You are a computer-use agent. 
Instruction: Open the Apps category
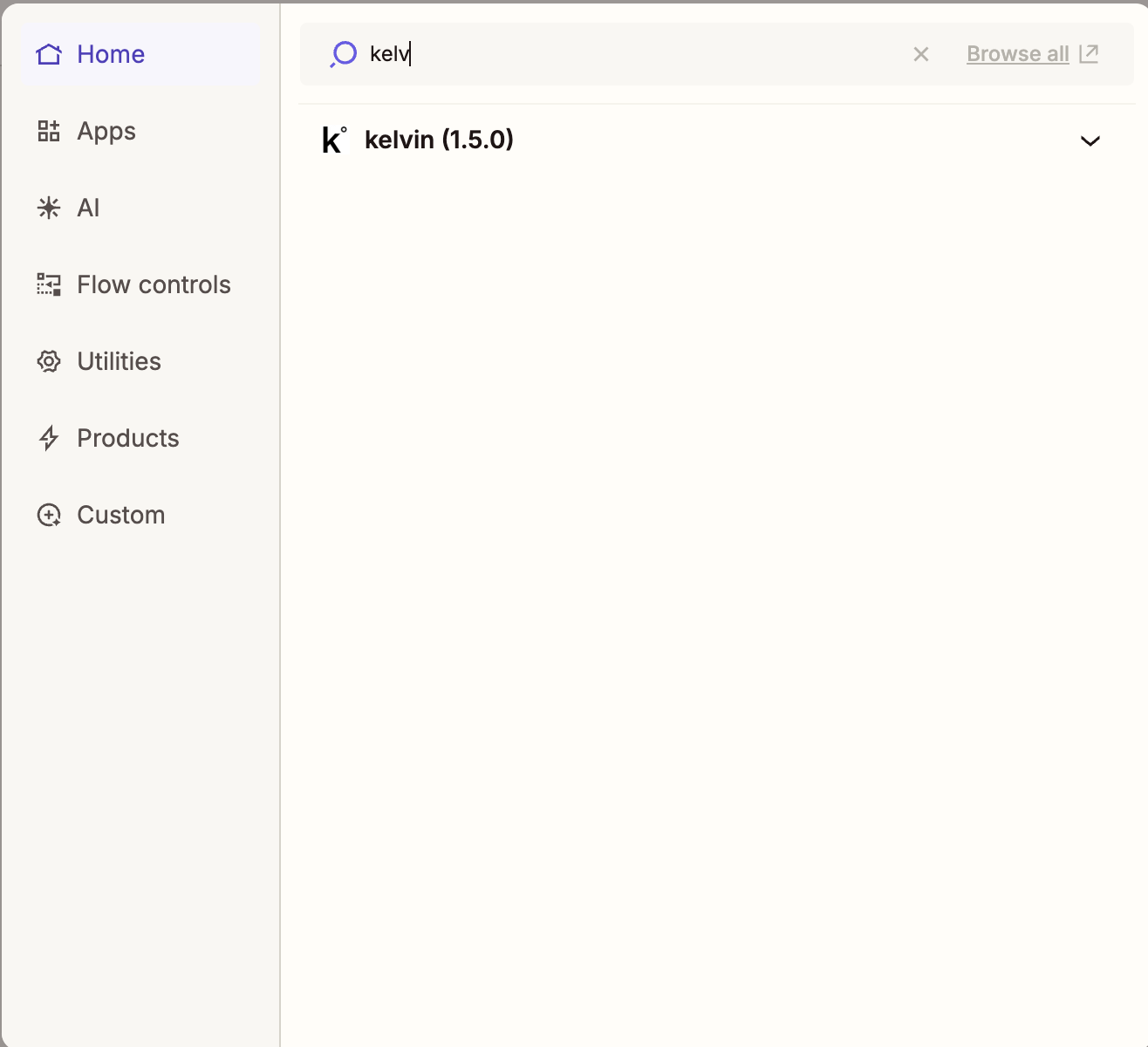[x=140, y=131]
